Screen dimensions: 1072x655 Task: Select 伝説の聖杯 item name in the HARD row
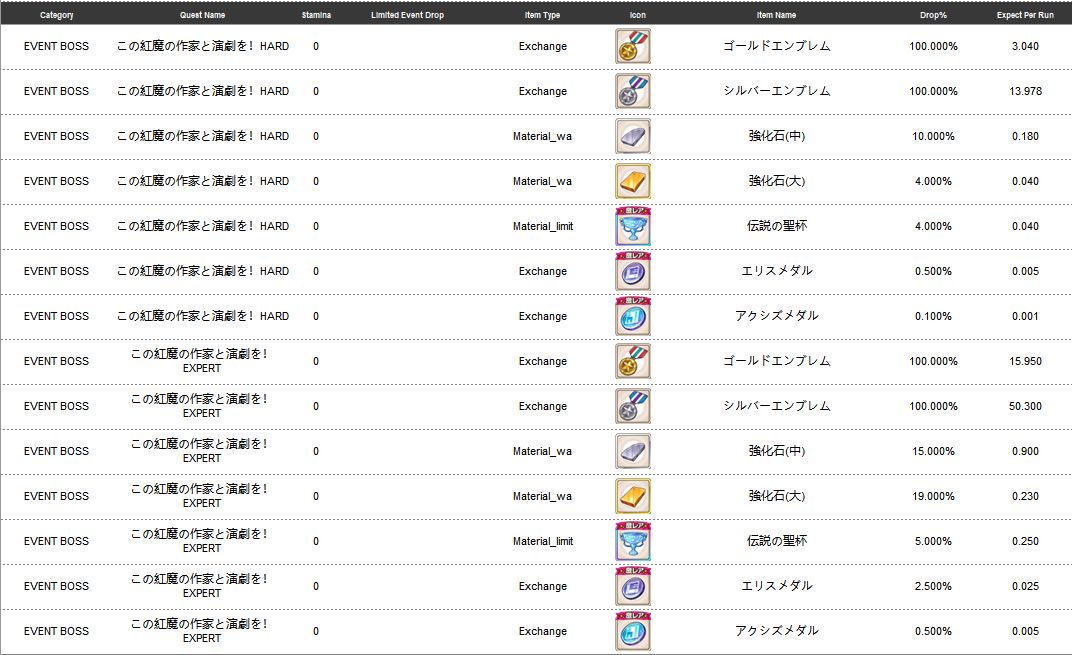tap(777, 226)
